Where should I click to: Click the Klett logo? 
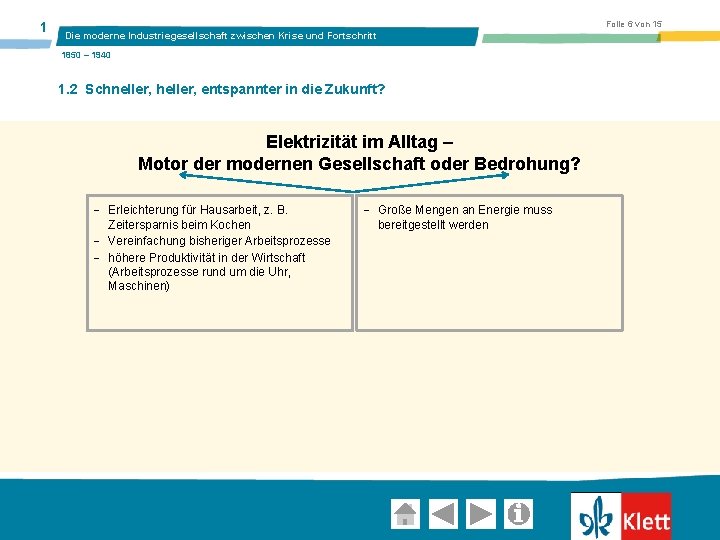click(621, 516)
